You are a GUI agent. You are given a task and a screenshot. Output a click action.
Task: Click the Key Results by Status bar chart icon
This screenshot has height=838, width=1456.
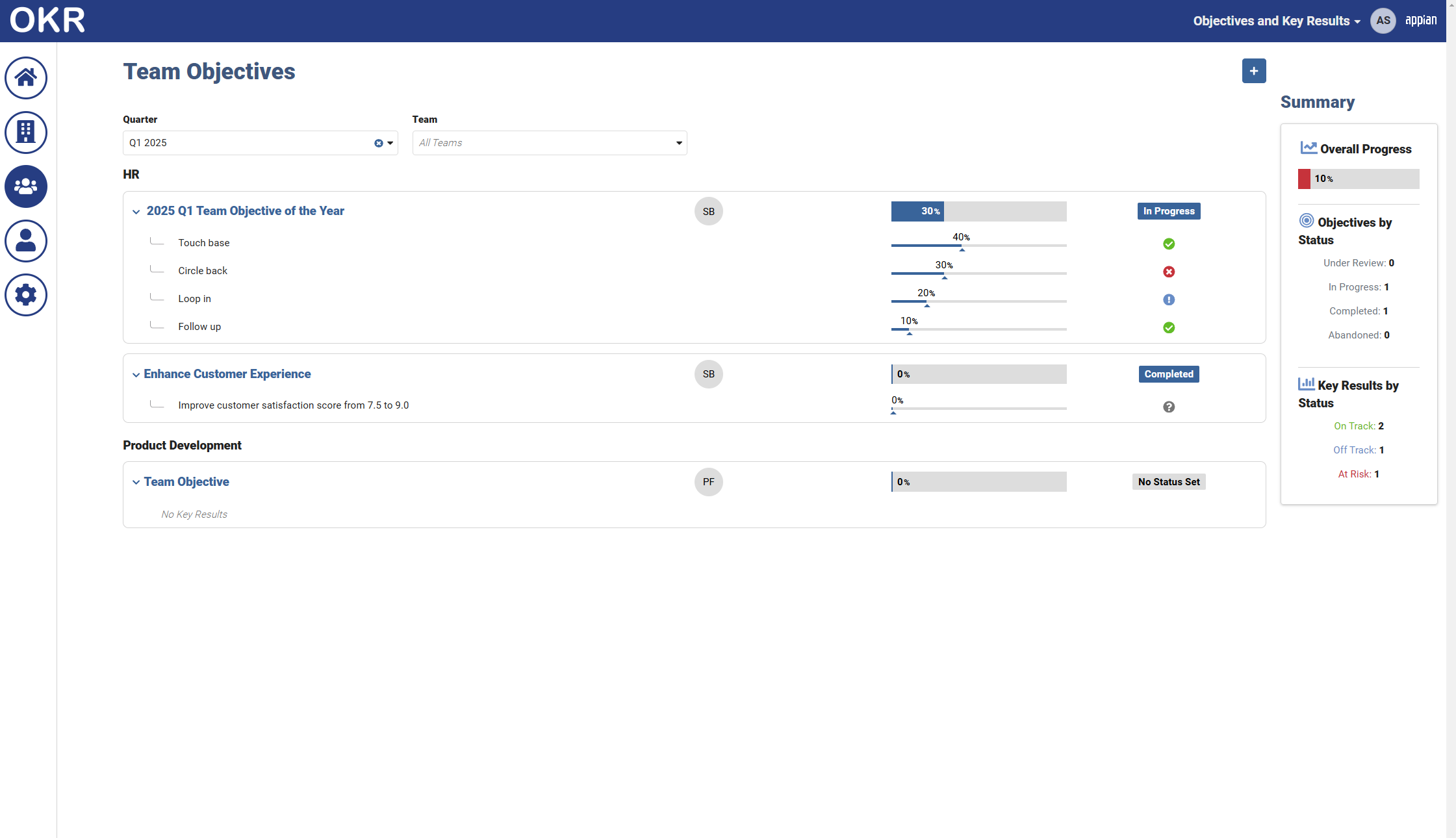pos(1307,383)
